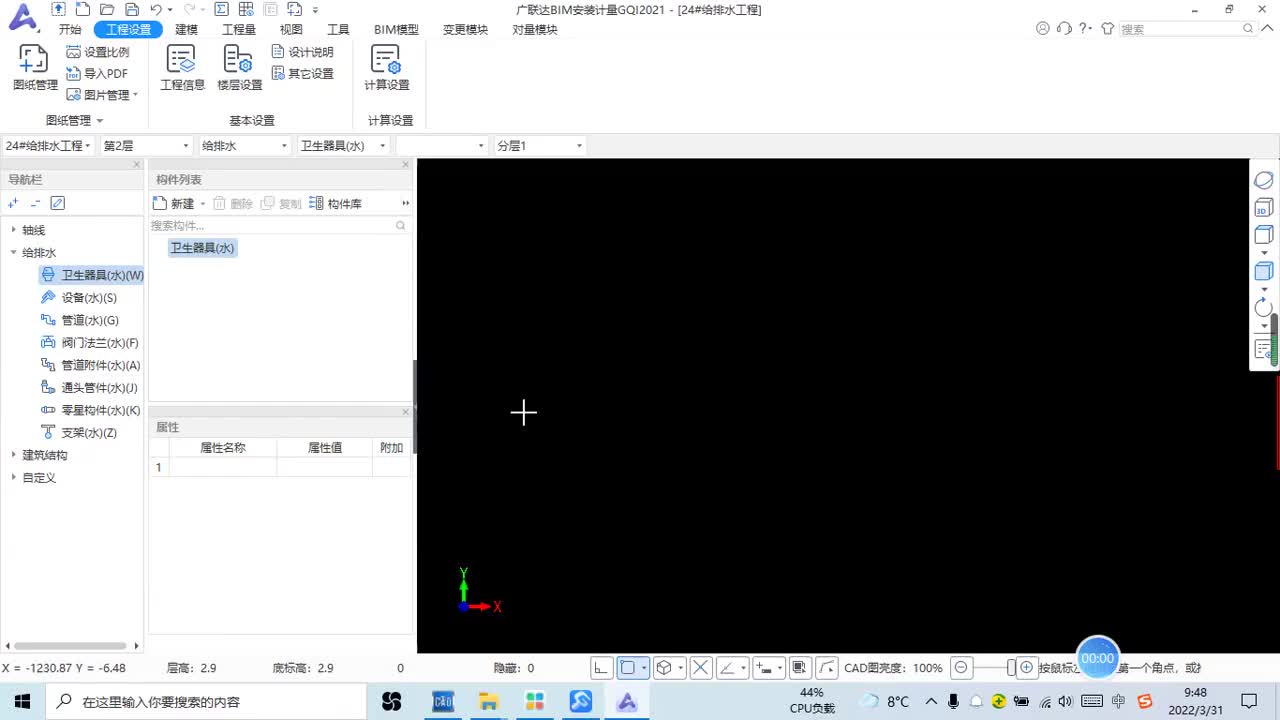Open the 第2层 floor dropdown
This screenshot has width=1280, height=720.
[x=146, y=146]
